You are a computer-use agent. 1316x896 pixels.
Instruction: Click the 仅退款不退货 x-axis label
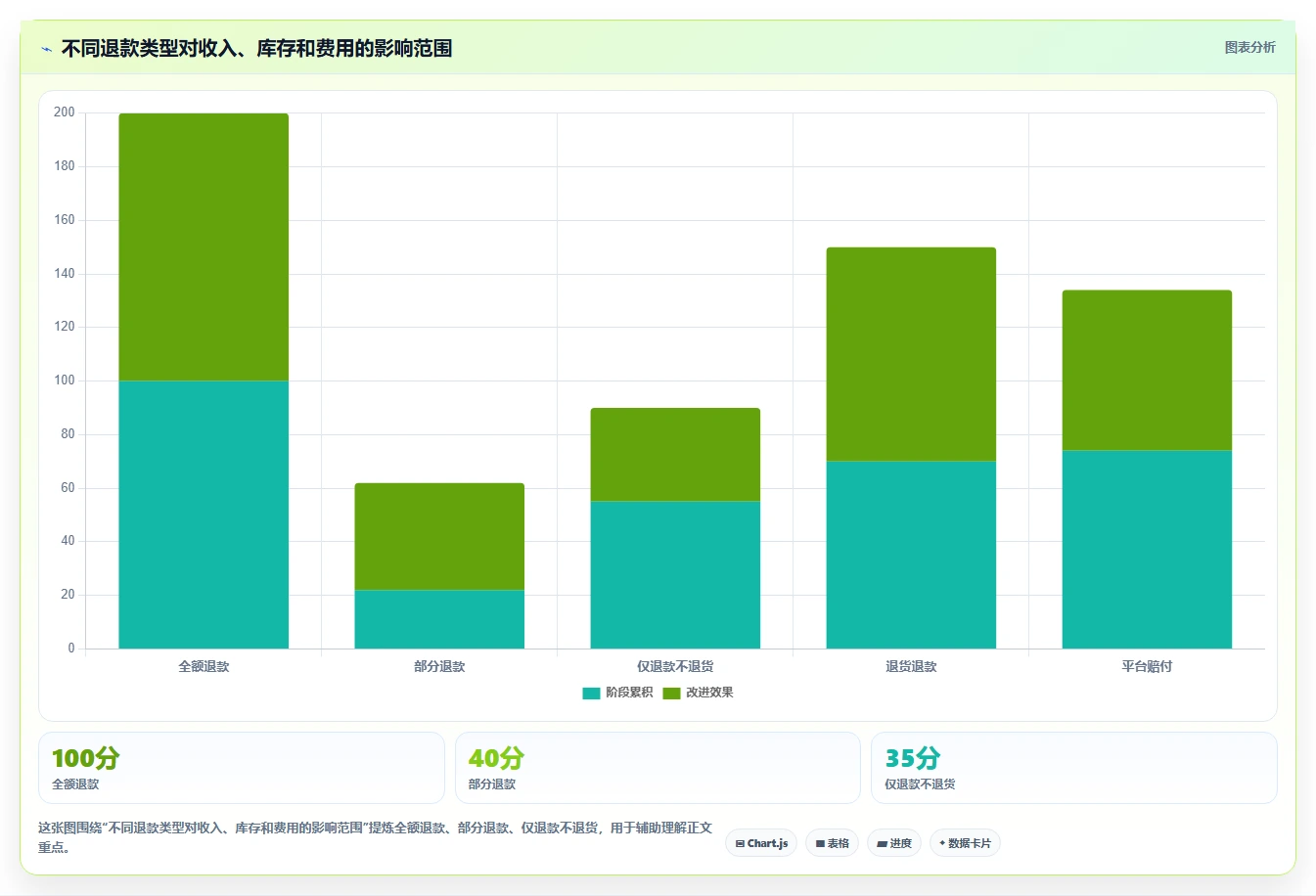(675, 666)
